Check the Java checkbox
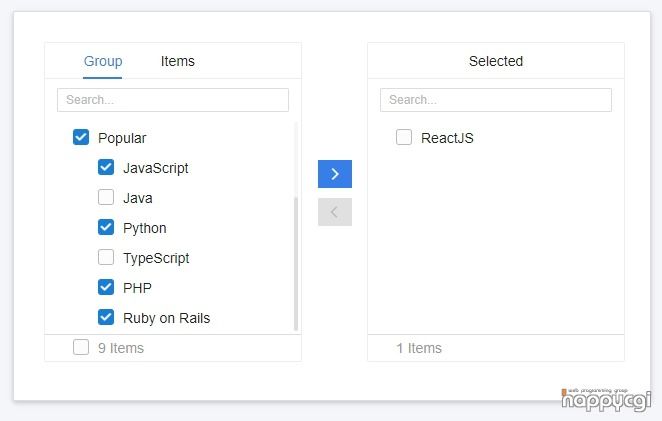 106,197
